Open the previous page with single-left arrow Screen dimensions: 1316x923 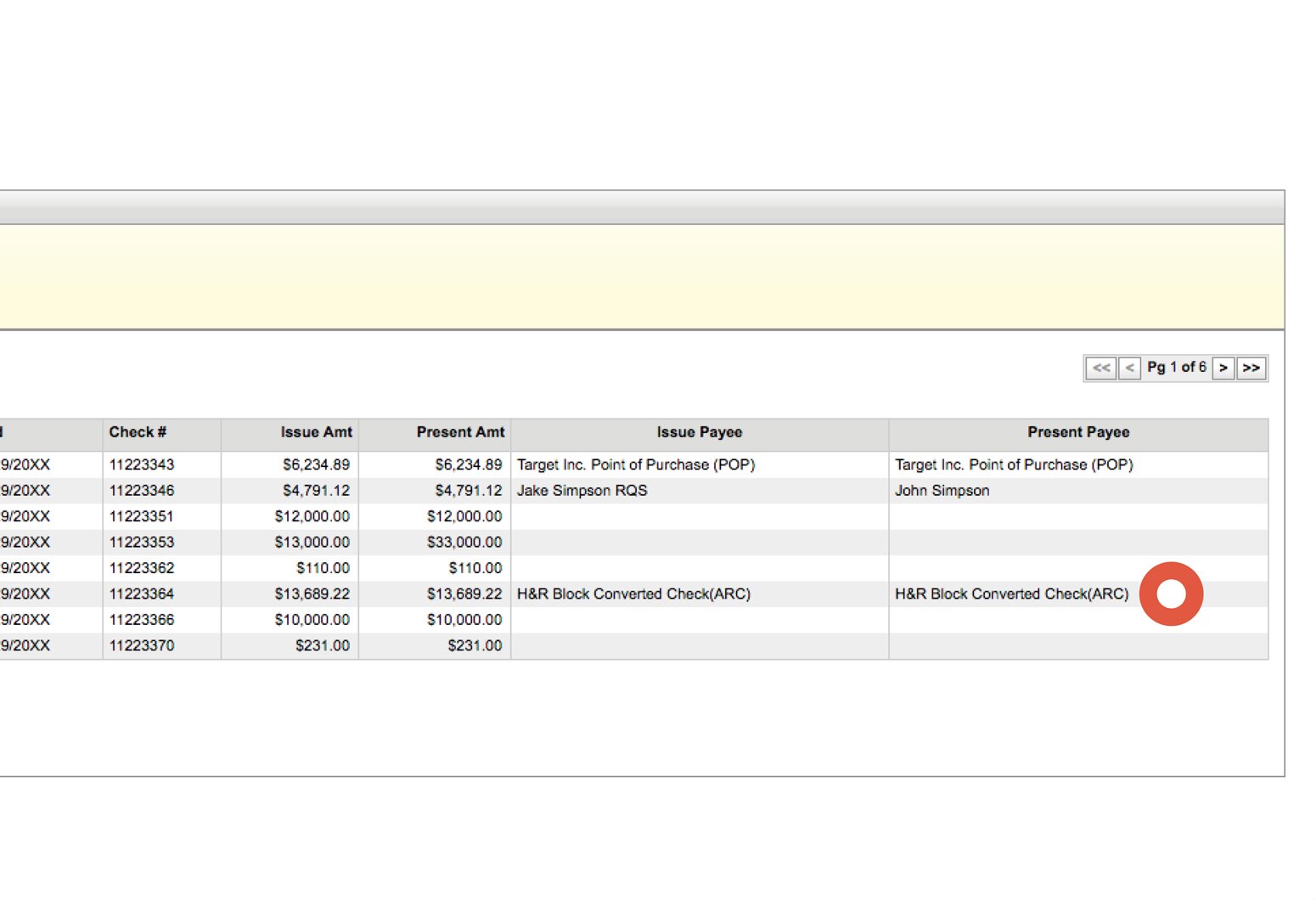pyautogui.click(x=1129, y=368)
